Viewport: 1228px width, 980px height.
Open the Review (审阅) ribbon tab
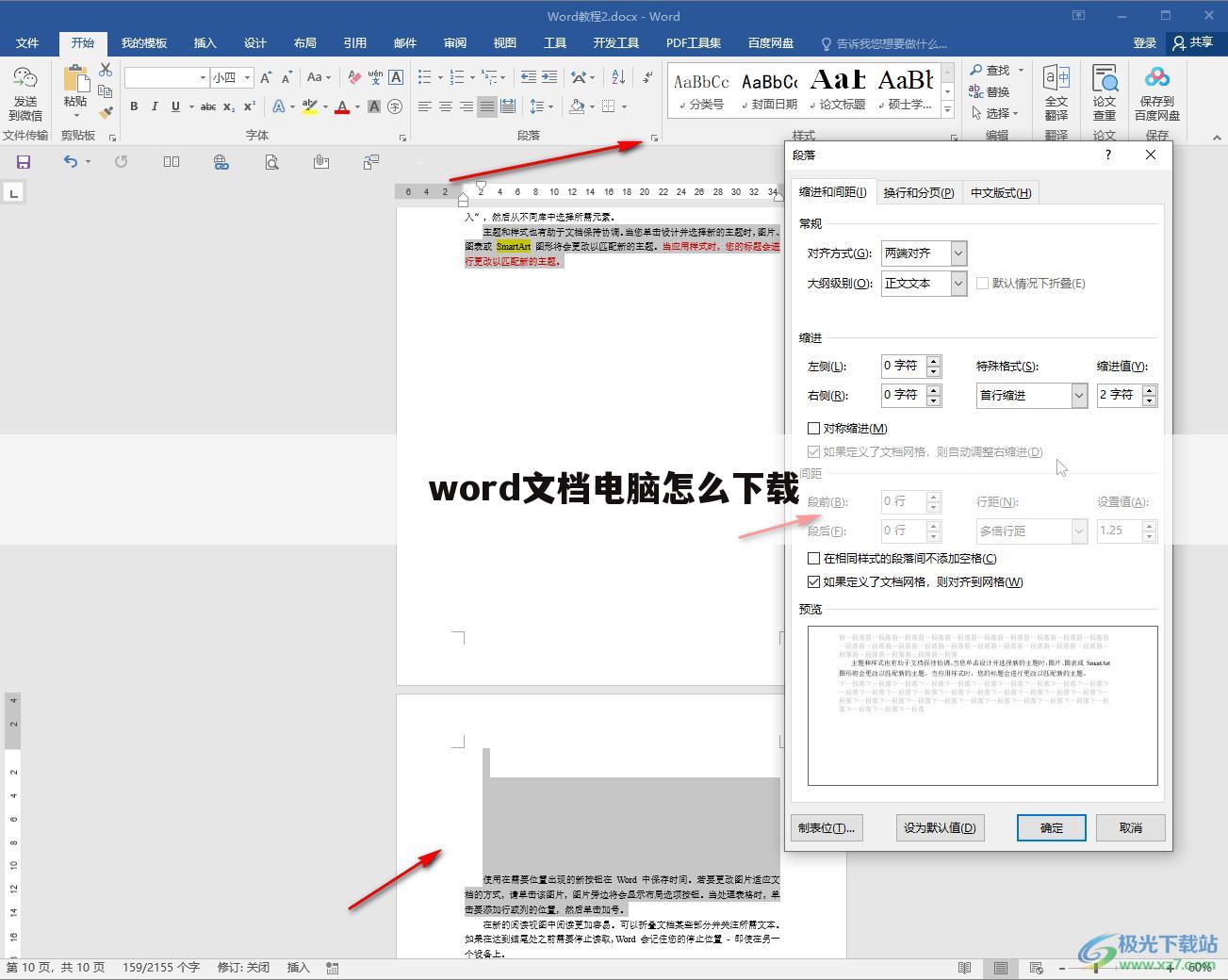[455, 42]
